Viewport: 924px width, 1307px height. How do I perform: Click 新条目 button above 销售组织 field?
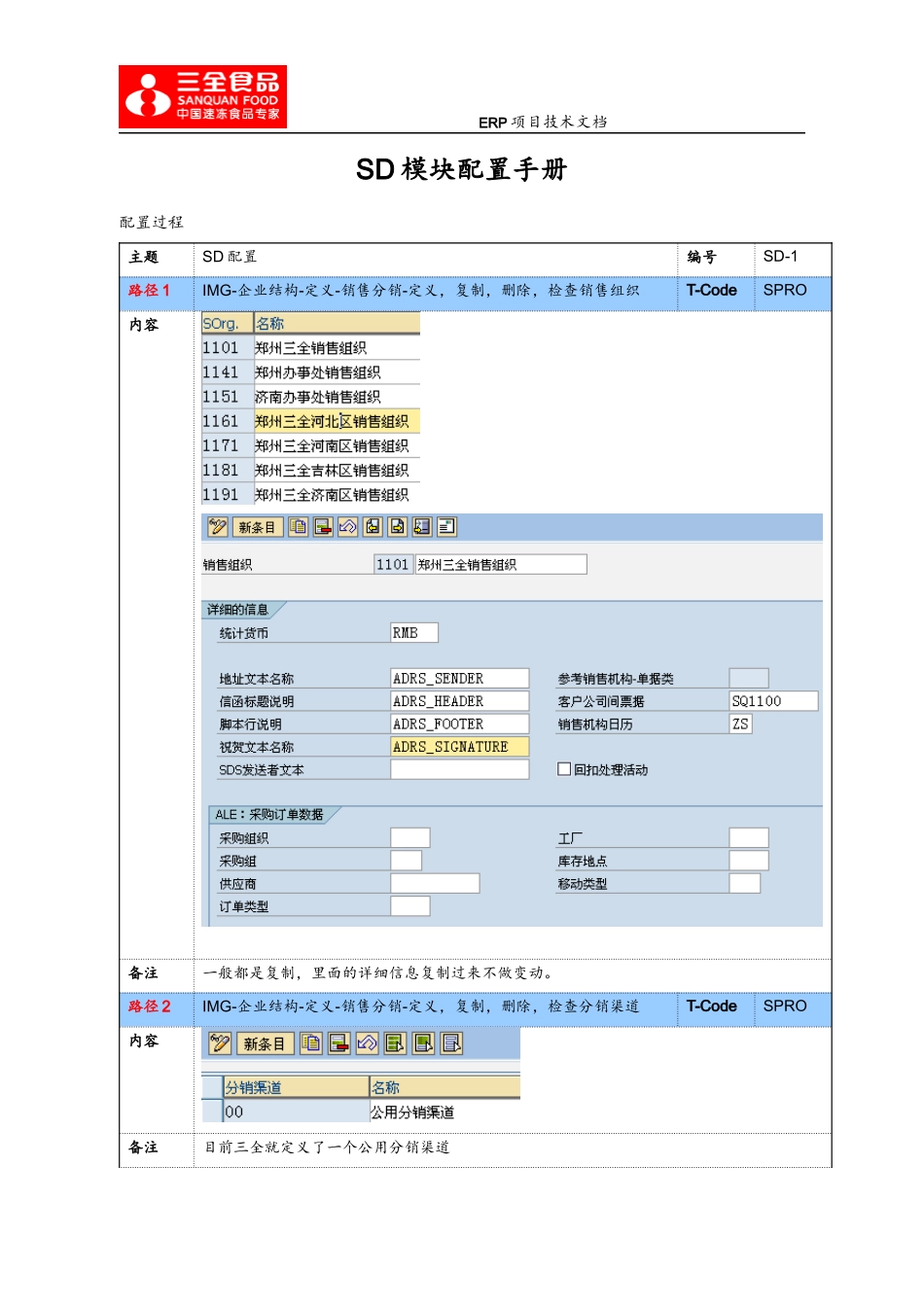point(257,527)
